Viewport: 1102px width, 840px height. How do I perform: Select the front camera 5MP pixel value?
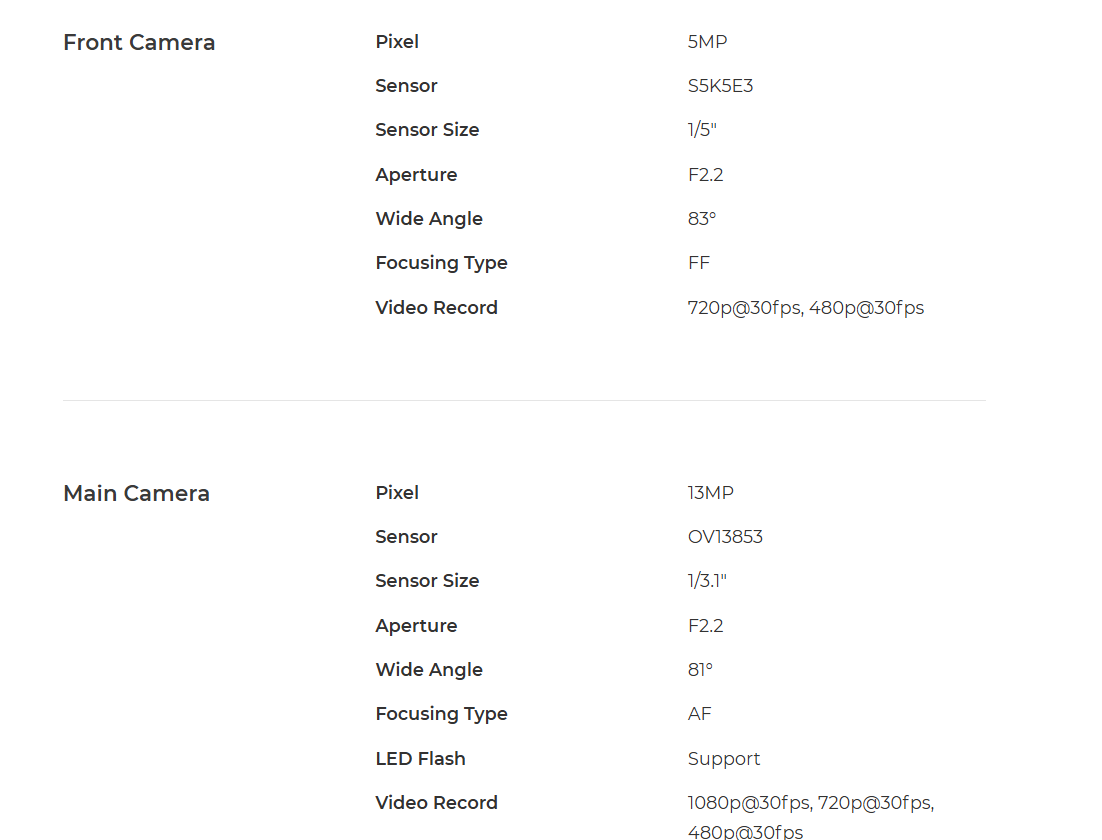tap(707, 41)
